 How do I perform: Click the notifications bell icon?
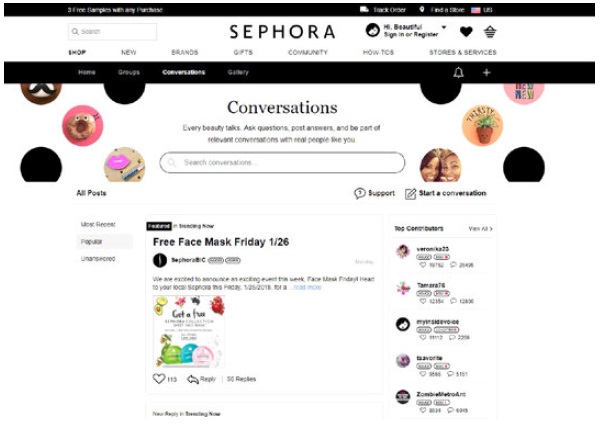[458, 72]
